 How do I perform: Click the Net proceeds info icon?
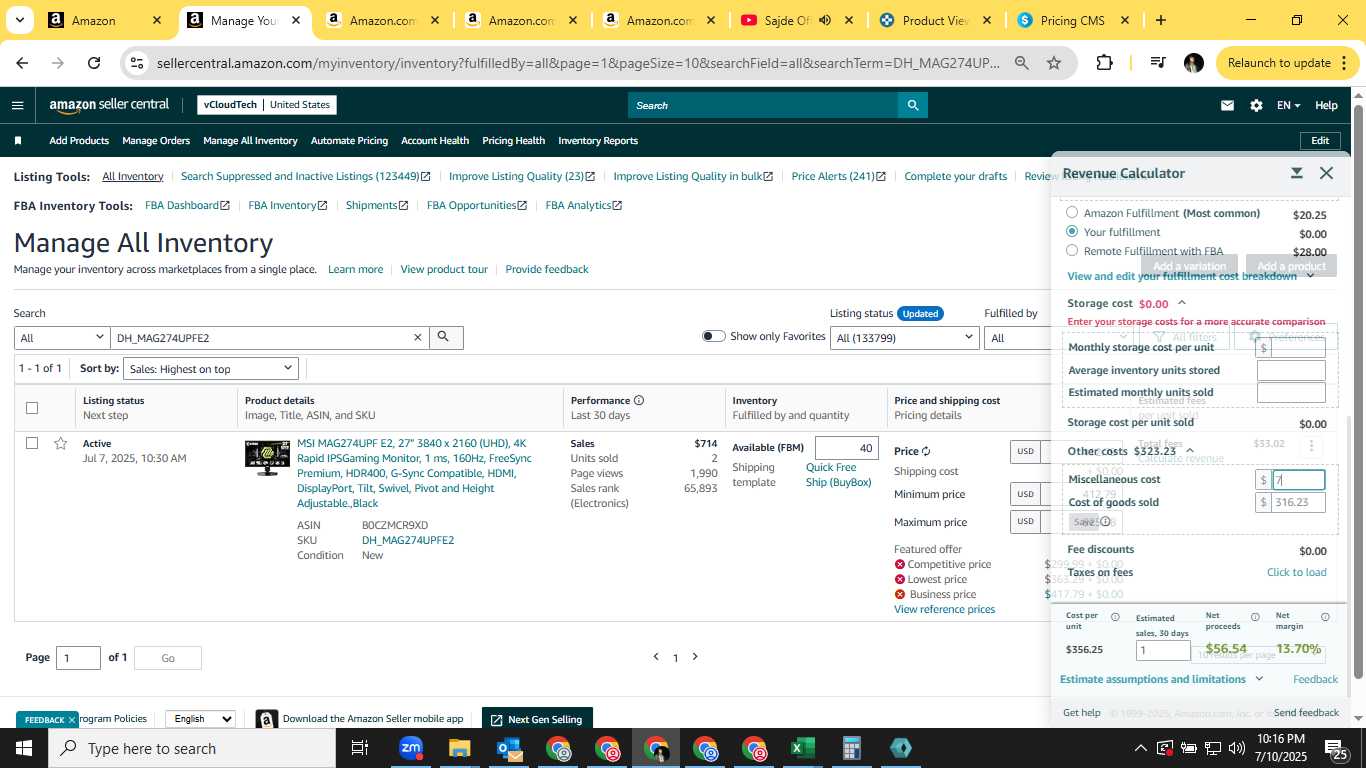point(1255,617)
